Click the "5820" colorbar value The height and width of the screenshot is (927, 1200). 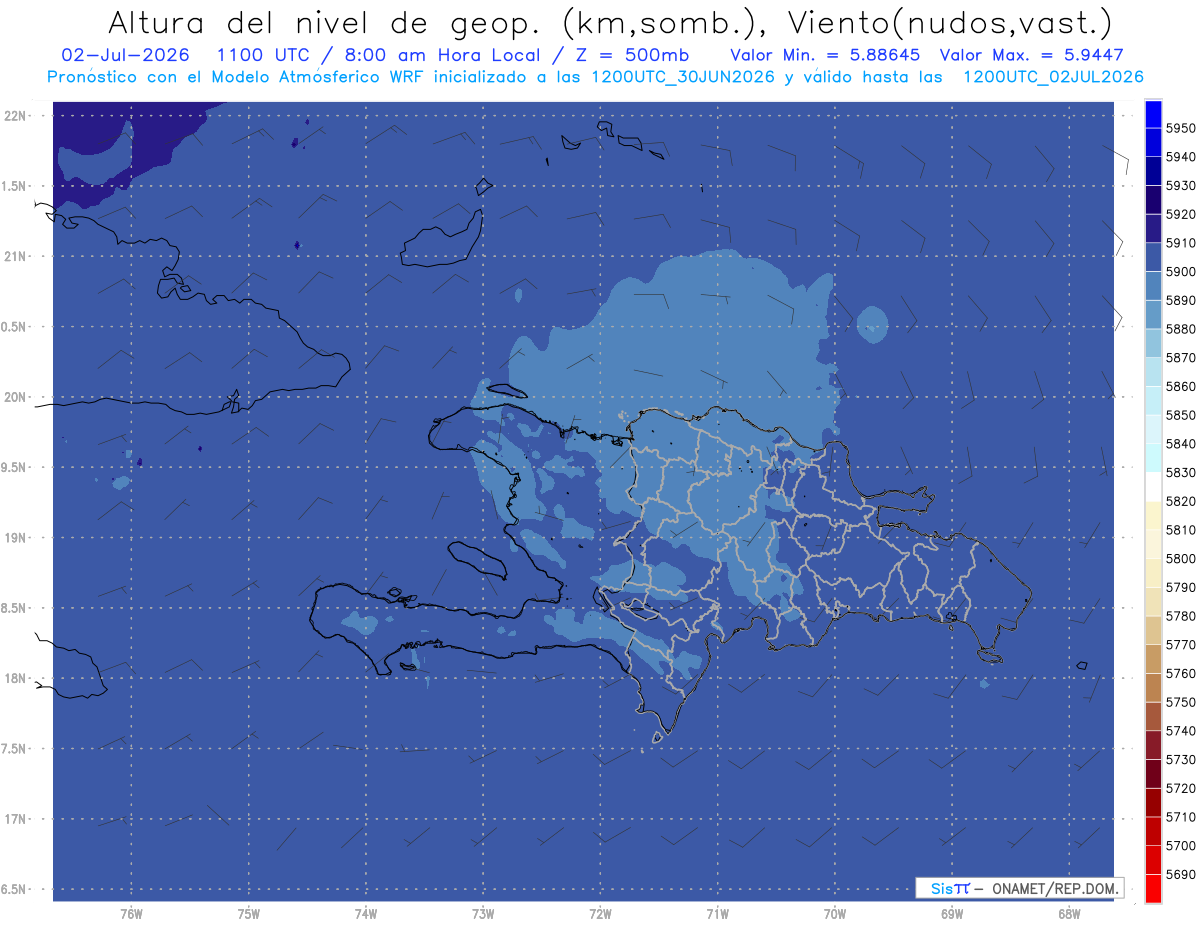[x=1180, y=501]
